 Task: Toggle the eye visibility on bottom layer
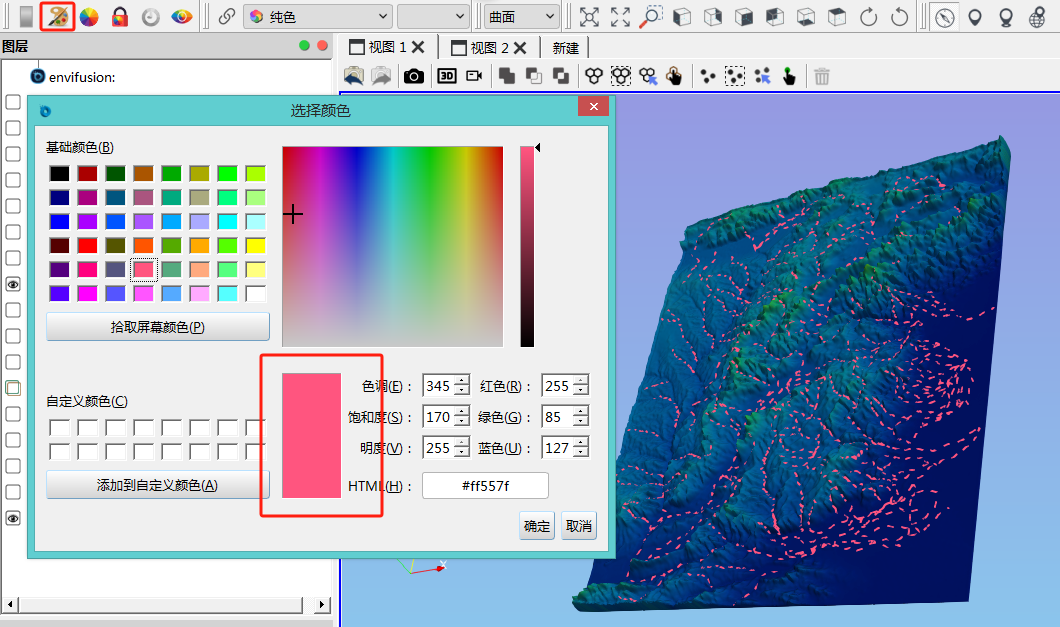click(x=14, y=518)
